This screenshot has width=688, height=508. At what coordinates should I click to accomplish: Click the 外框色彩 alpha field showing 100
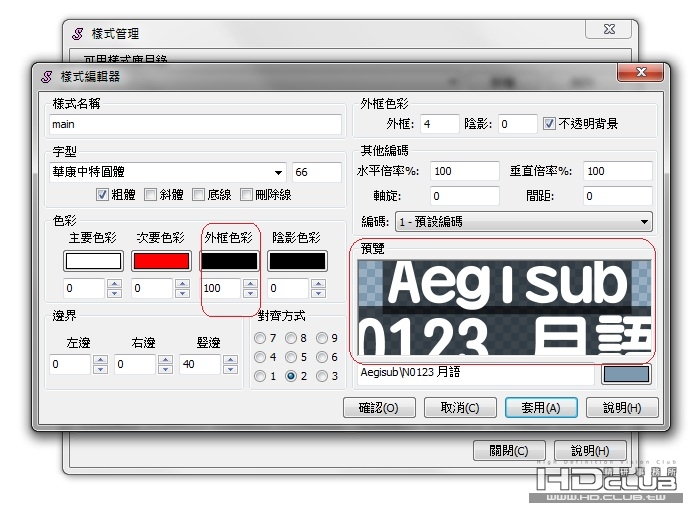[x=221, y=288]
